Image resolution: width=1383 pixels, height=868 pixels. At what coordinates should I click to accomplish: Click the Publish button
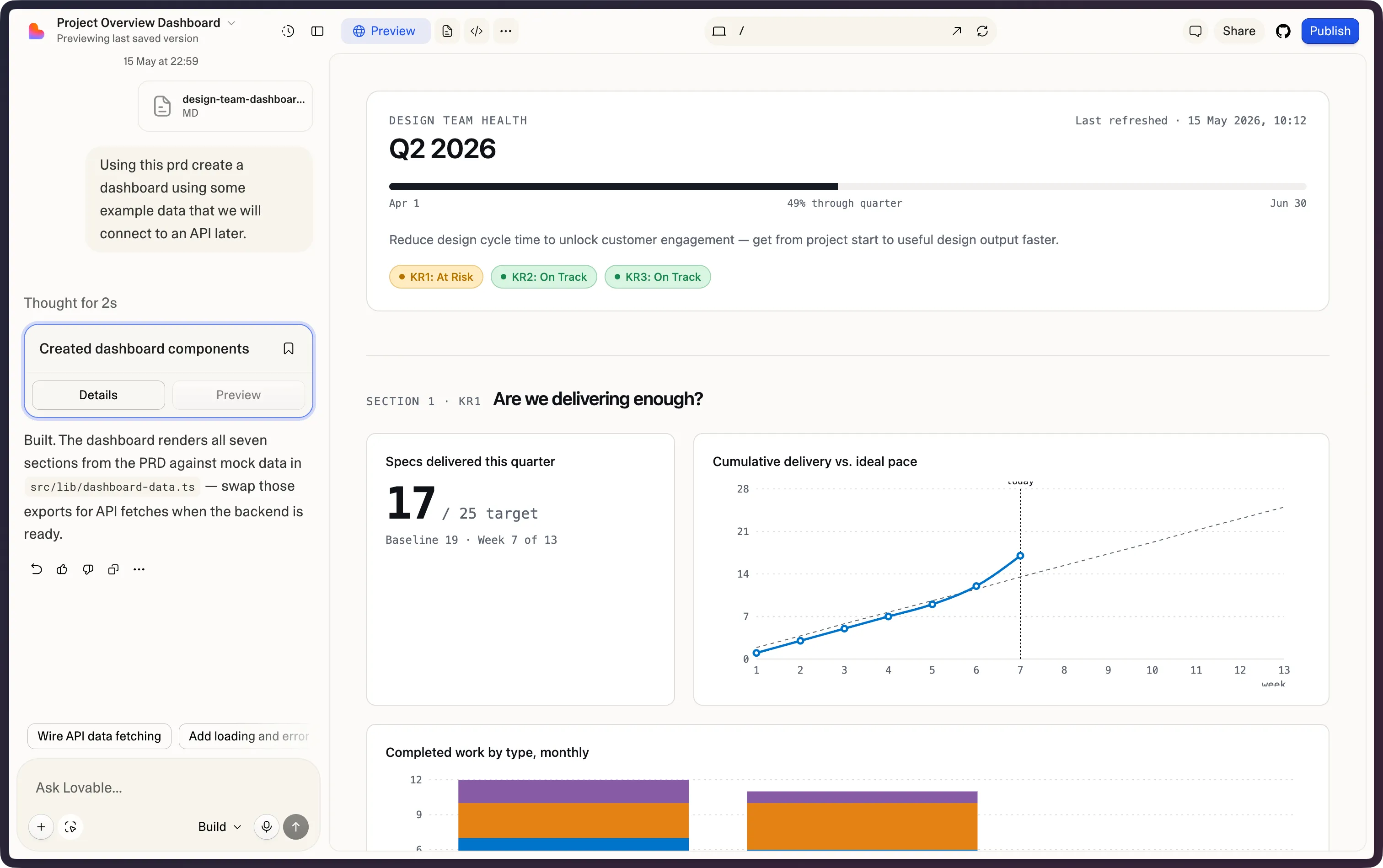point(1329,31)
